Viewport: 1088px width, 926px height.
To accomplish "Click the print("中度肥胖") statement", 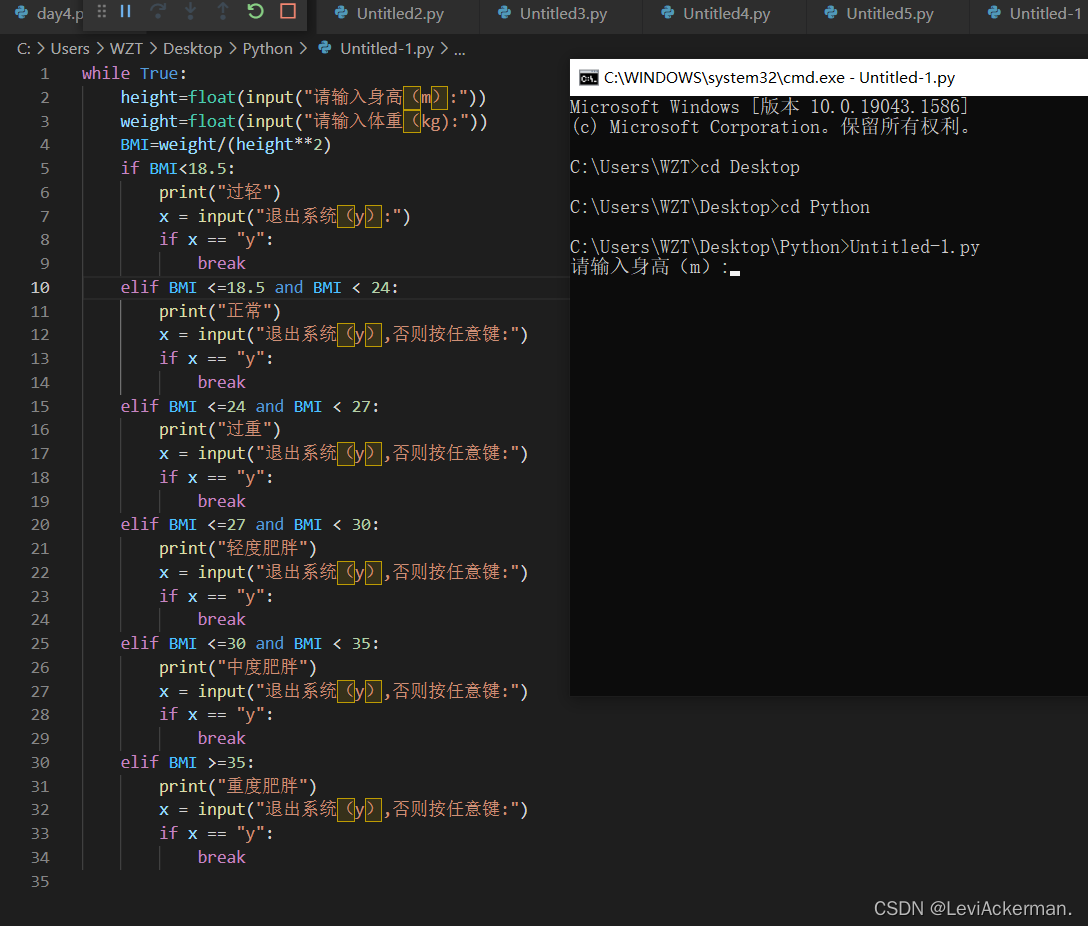I will pyautogui.click(x=238, y=667).
